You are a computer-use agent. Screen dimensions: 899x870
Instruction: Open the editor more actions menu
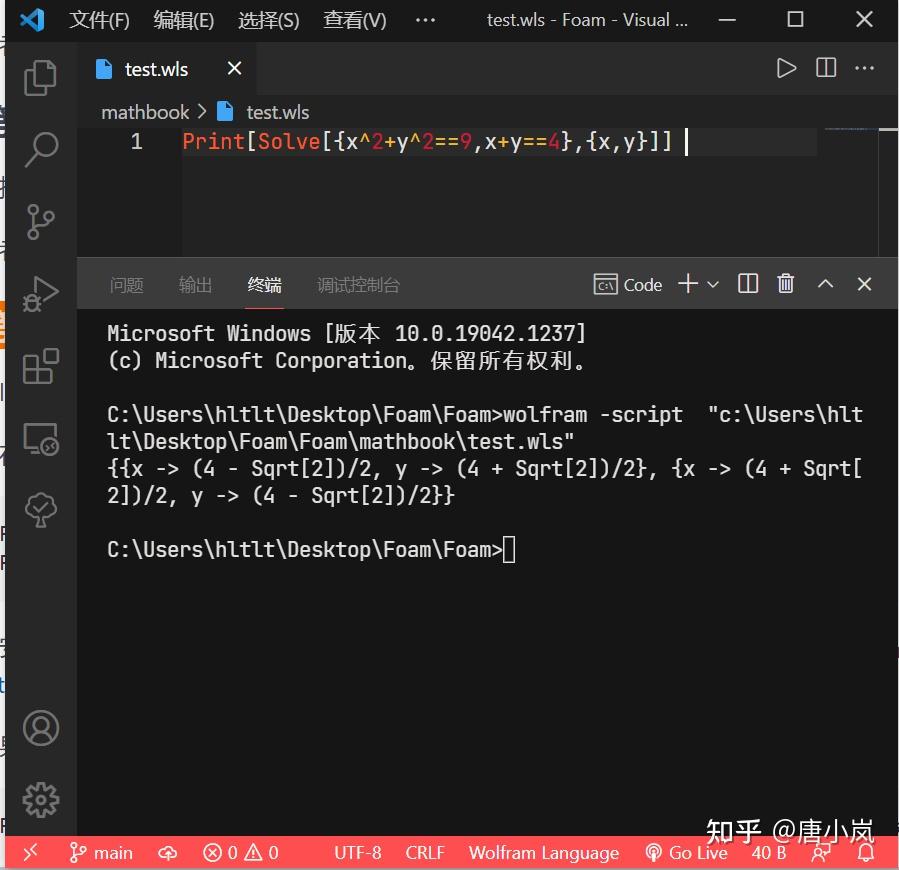(864, 68)
